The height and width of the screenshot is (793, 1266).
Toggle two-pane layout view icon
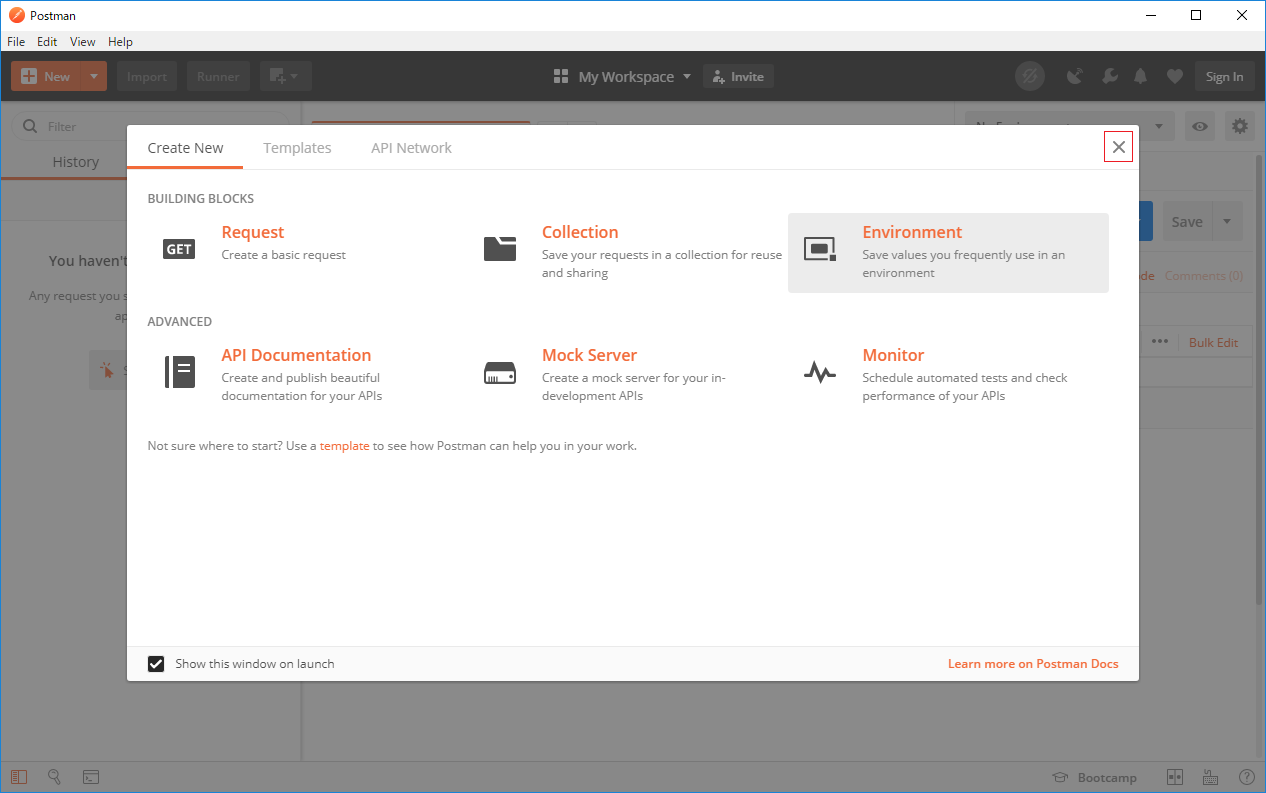(x=1175, y=777)
